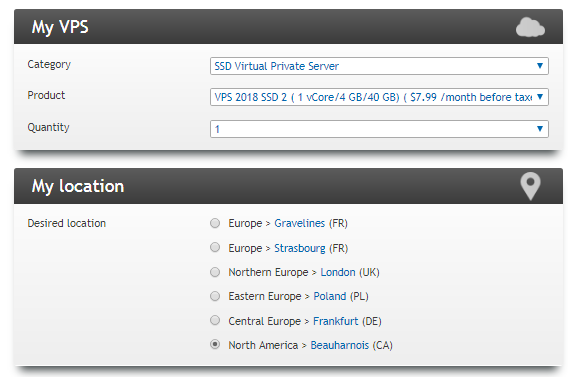Screen dimensions: 568x377
Task: Click the My VPS section header
Action: coord(288,27)
